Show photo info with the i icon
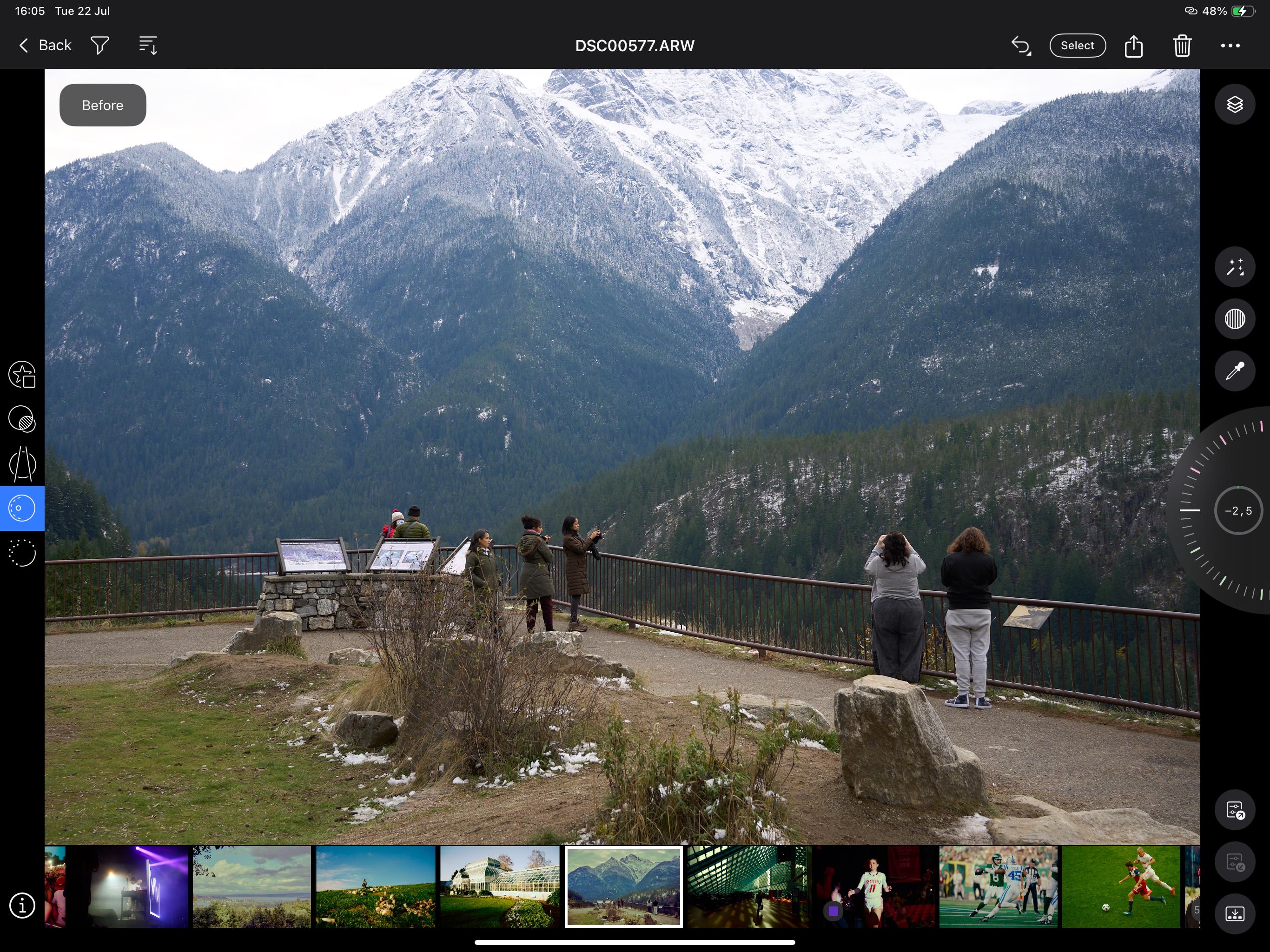 coord(22,906)
